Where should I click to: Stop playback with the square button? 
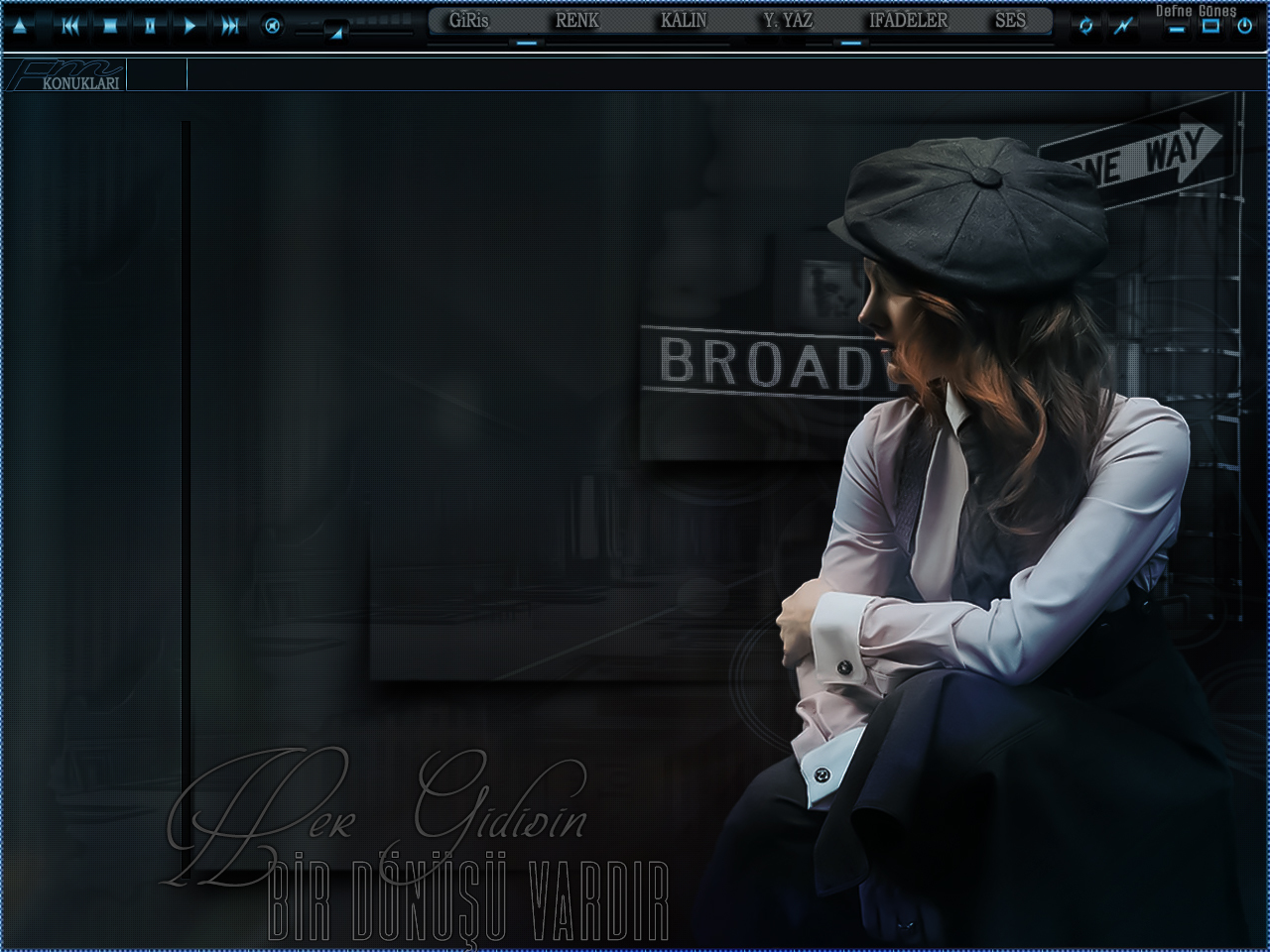(110, 27)
